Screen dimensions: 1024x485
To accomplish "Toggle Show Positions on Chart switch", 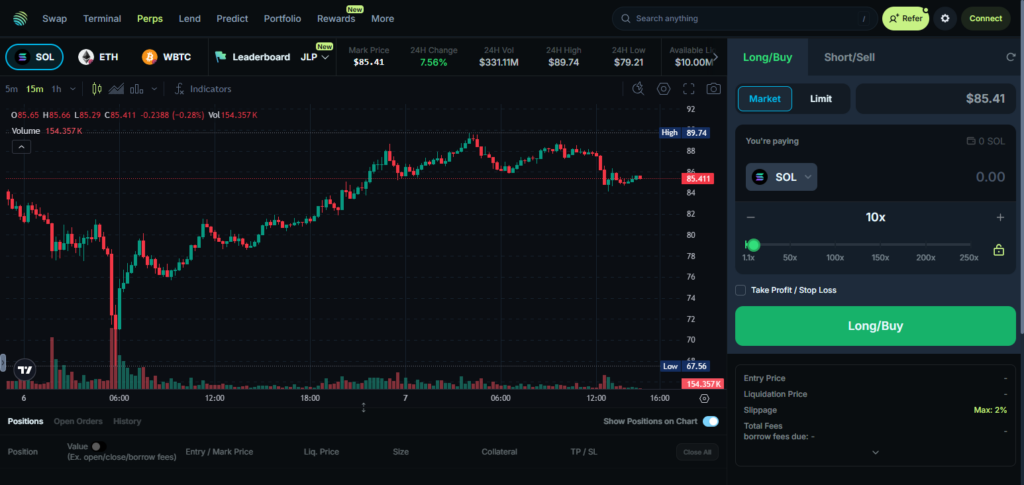I will [x=710, y=421].
